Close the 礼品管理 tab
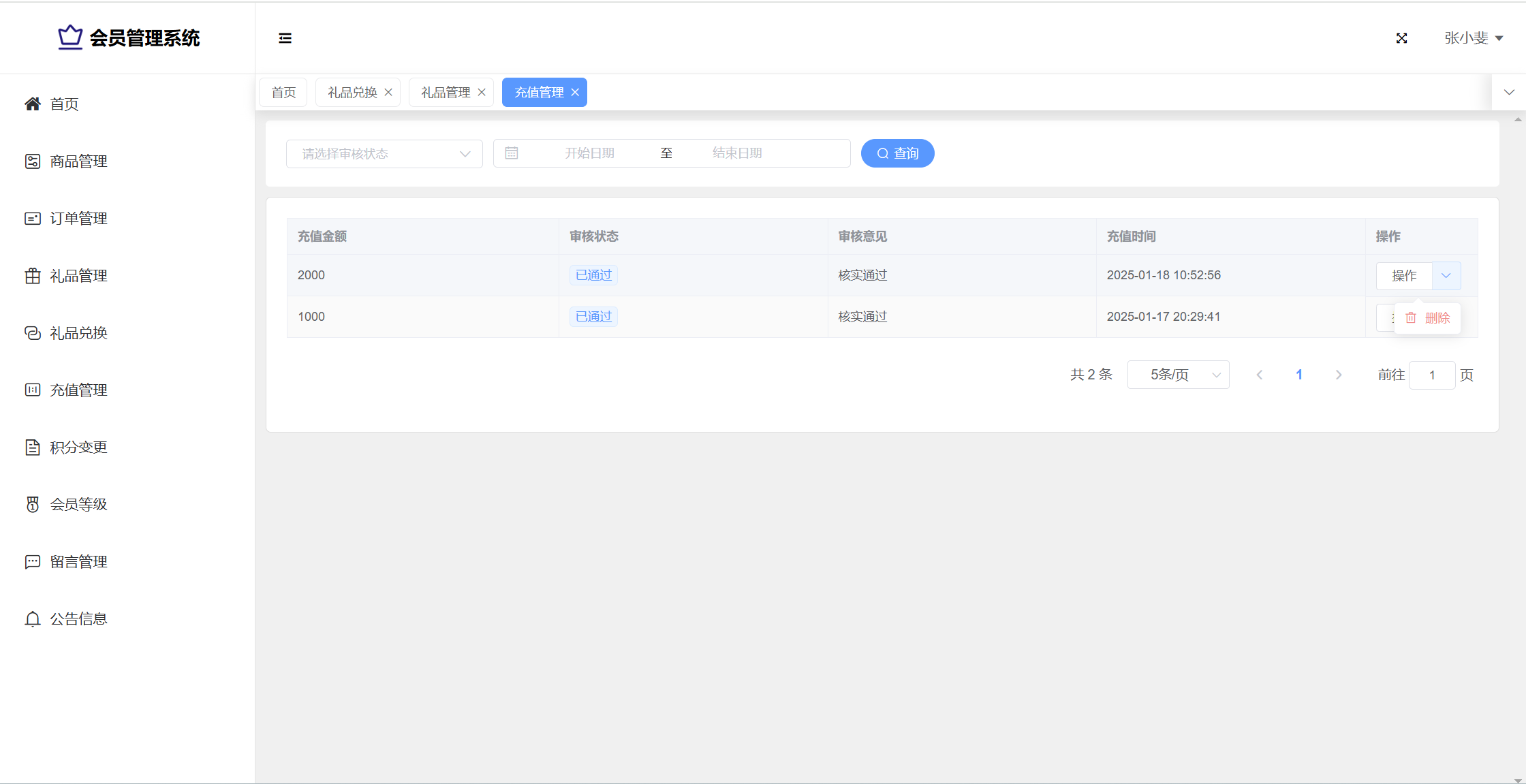Screen dimensions: 1526x784 [482, 93]
